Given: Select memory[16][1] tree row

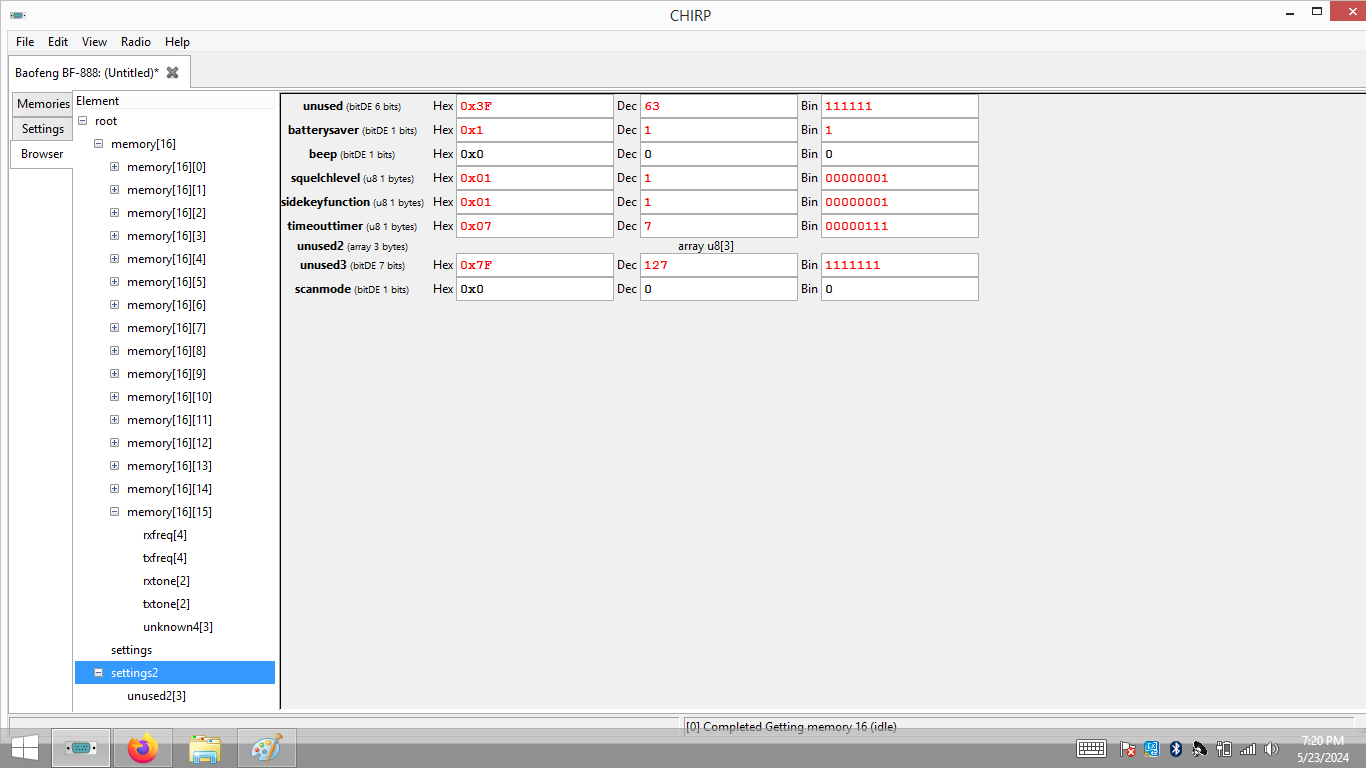Looking at the screenshot, I should click(167, 190).
